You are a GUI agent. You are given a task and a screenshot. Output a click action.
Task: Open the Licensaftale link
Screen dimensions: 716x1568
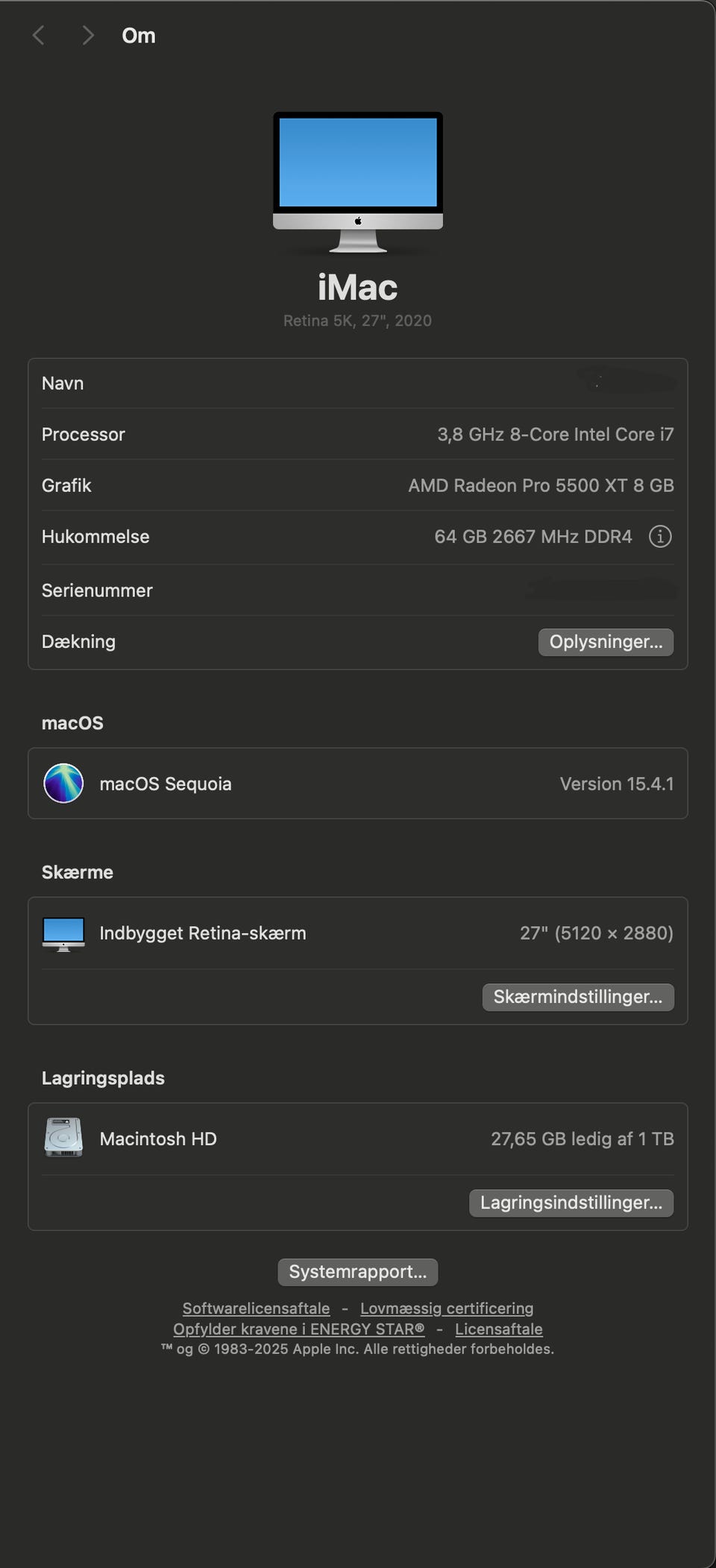[x=499, y=1329]
